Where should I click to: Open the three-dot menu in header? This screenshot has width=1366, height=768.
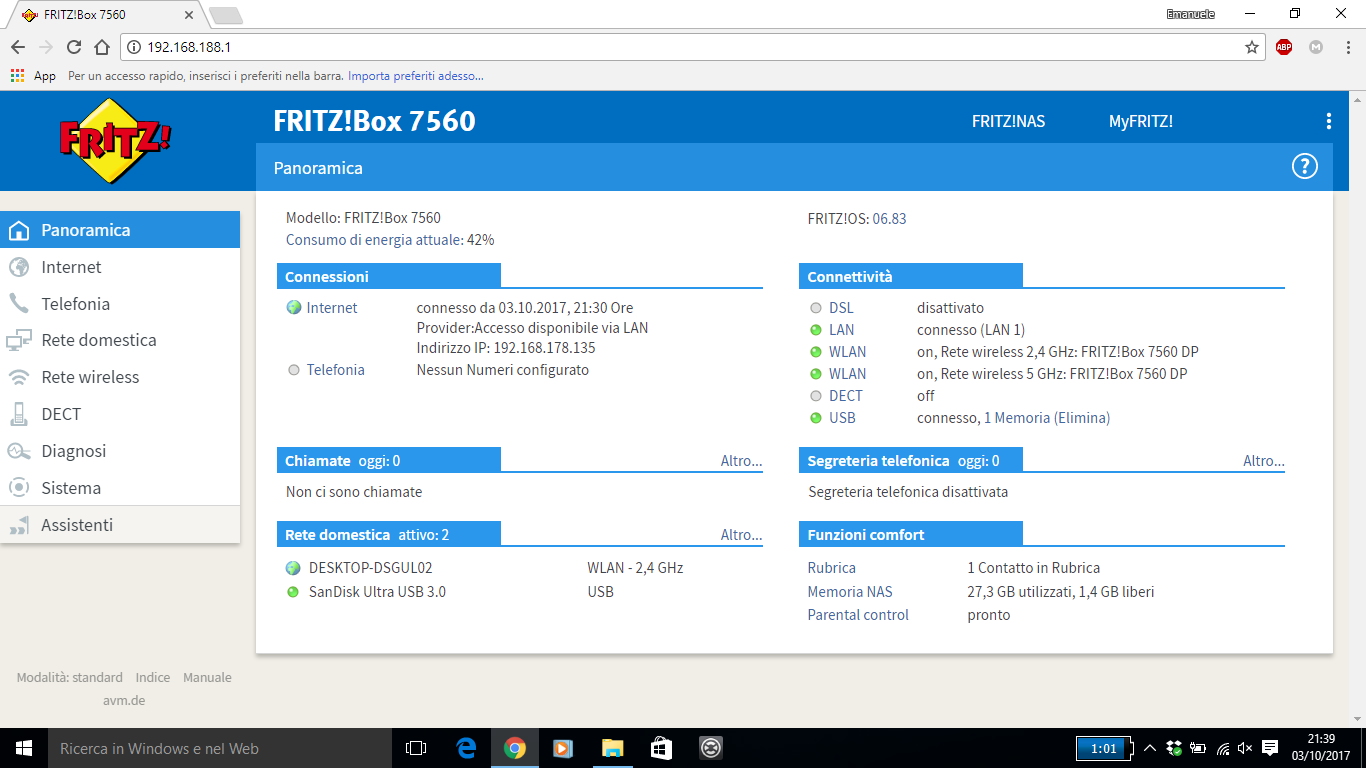coord(1328,121)
